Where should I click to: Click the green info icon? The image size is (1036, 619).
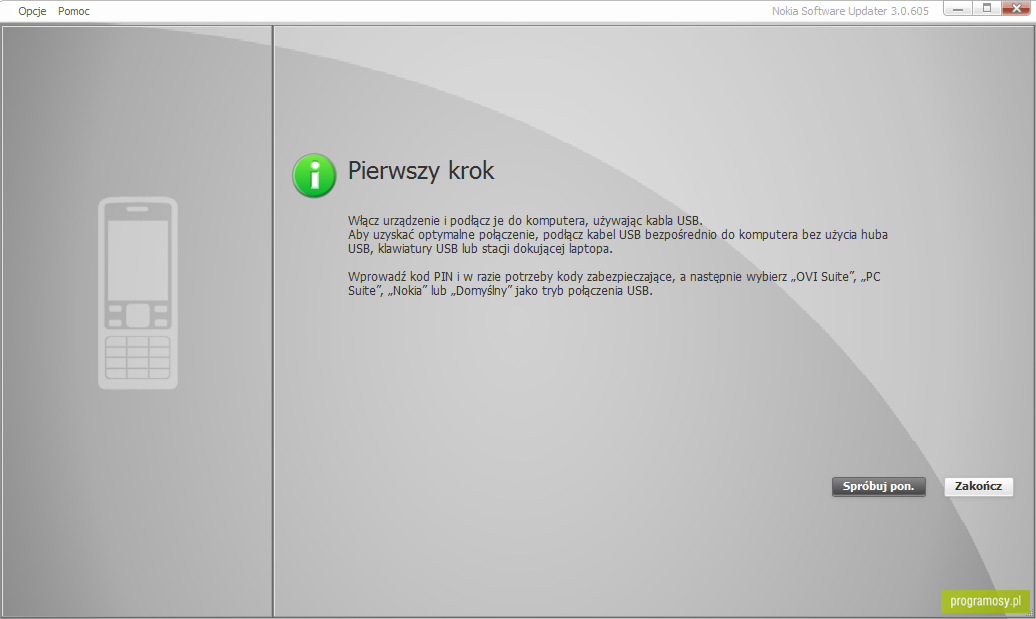point(314,175)
